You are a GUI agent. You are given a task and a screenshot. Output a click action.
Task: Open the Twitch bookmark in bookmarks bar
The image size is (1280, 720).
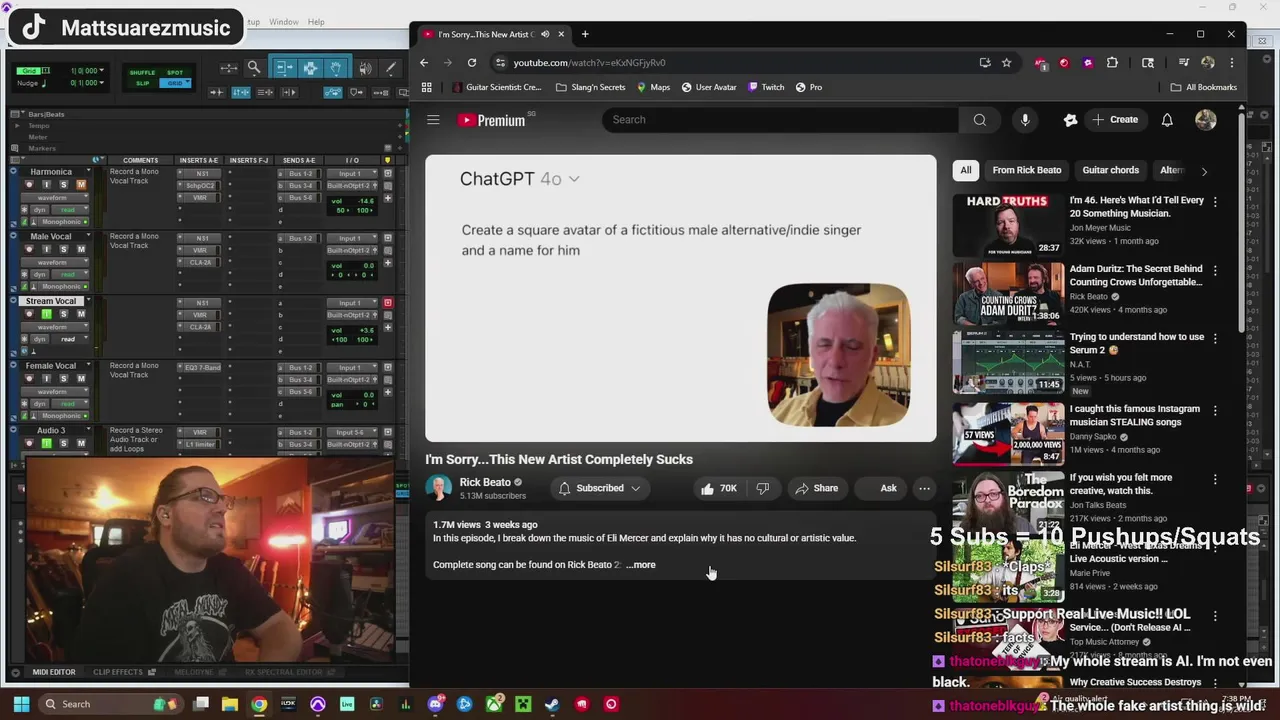(766, 87)
